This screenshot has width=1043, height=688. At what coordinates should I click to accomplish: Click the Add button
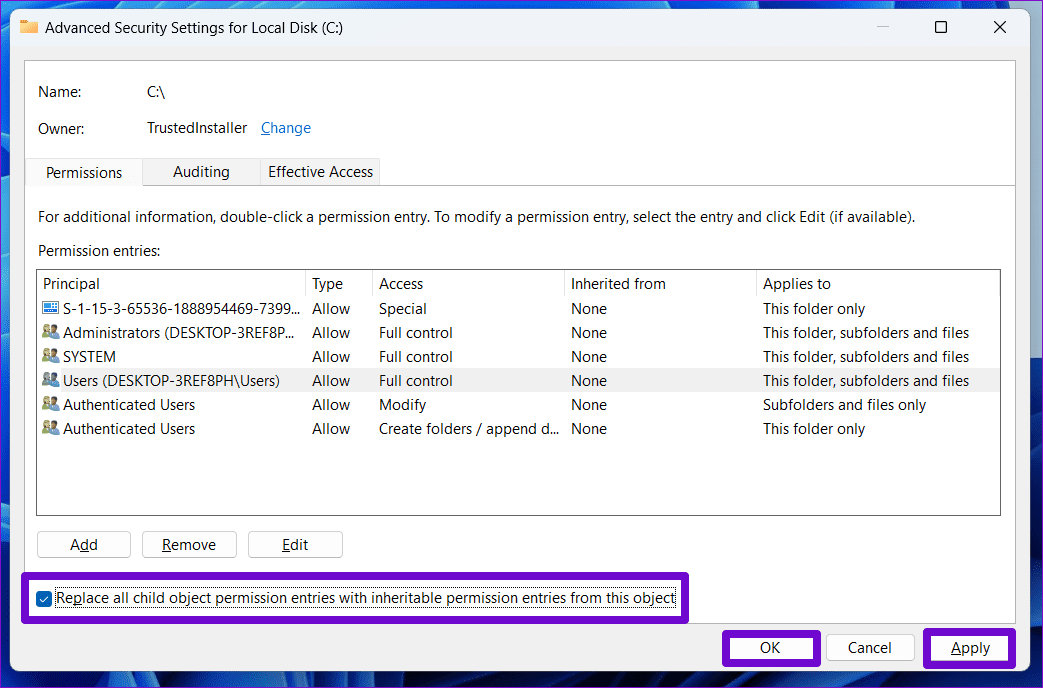(x=83, y=544)
